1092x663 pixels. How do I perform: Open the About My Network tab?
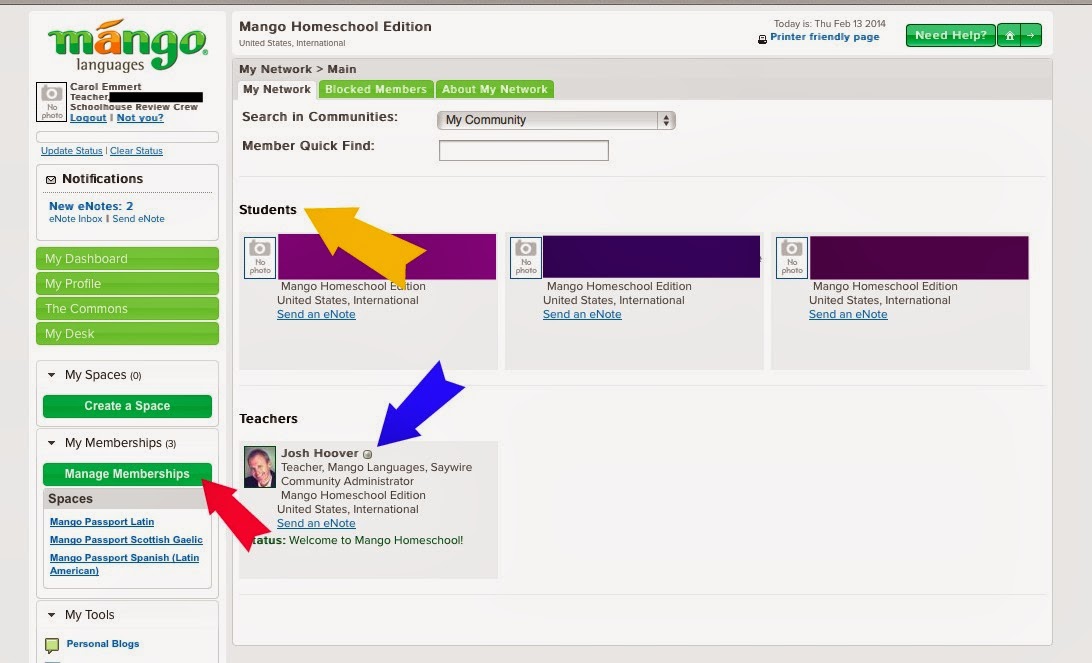tap(494, 89)
